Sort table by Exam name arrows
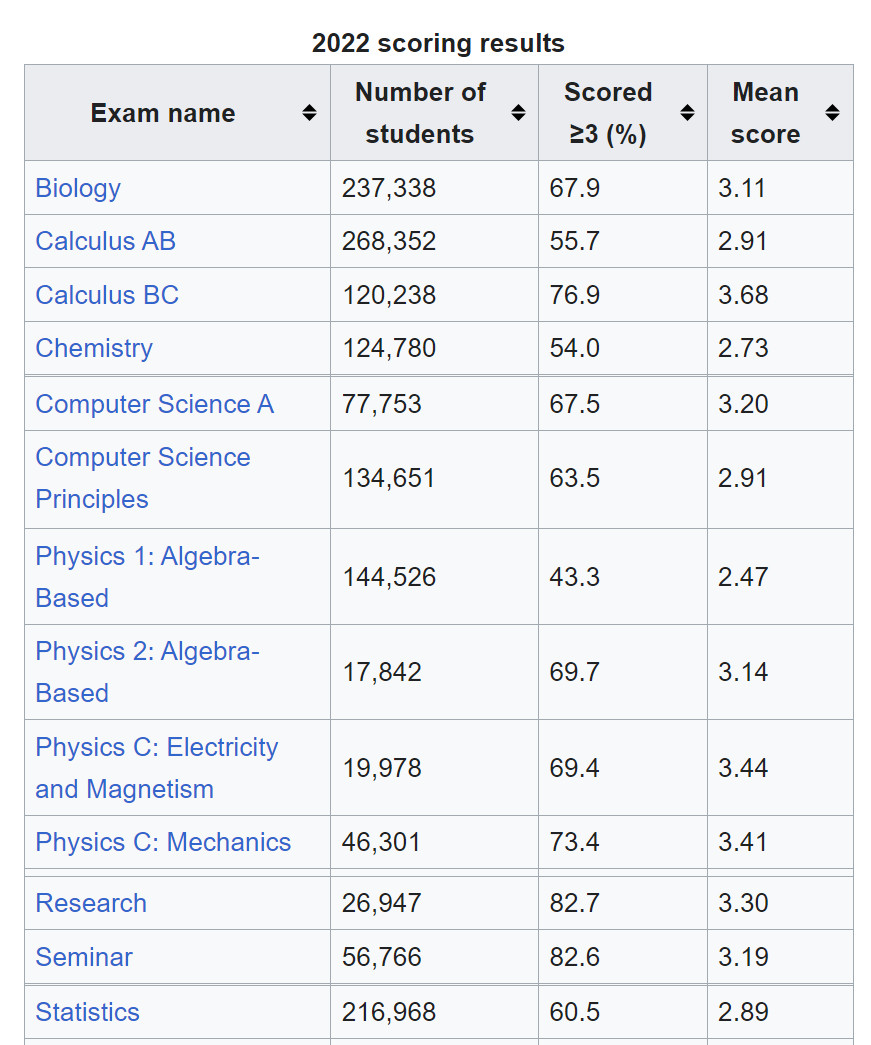Viewport: 871px width, 1045px height. [x=310, y=113]
